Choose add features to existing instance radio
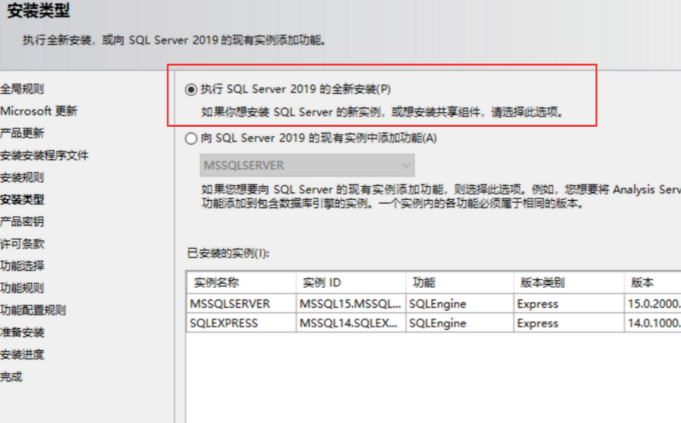Screen dimensions: 681x423 tap(191, 139)
